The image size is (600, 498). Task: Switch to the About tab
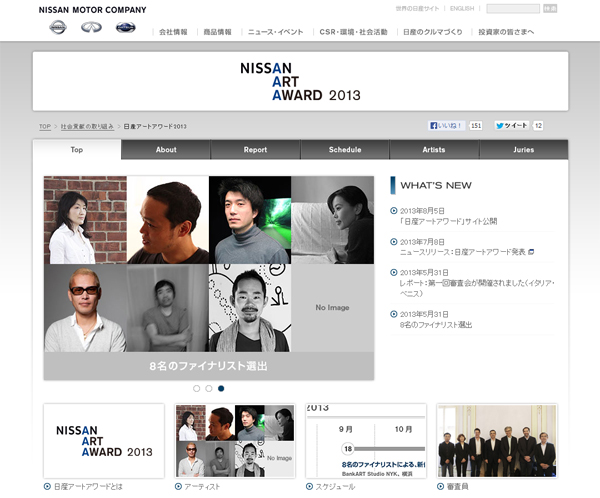tap(166, 150)
